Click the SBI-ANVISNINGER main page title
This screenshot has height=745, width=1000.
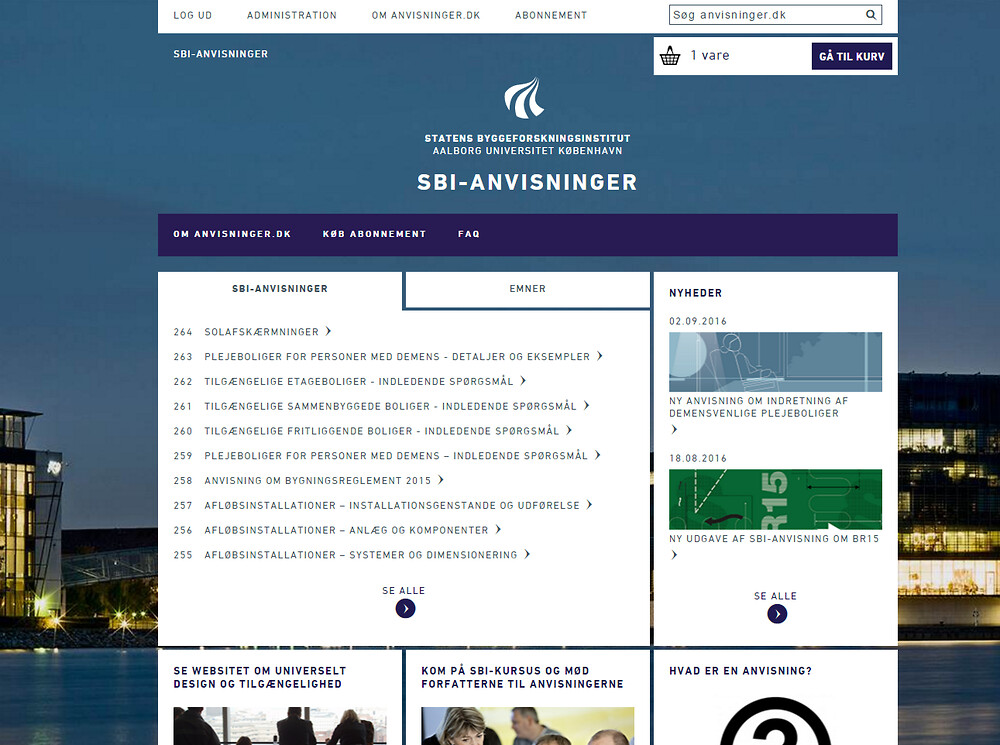tap(527, 182)
